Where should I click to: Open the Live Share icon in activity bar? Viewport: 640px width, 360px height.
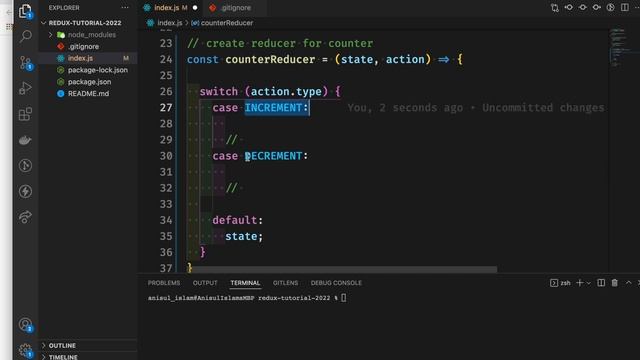click(25, 217)
